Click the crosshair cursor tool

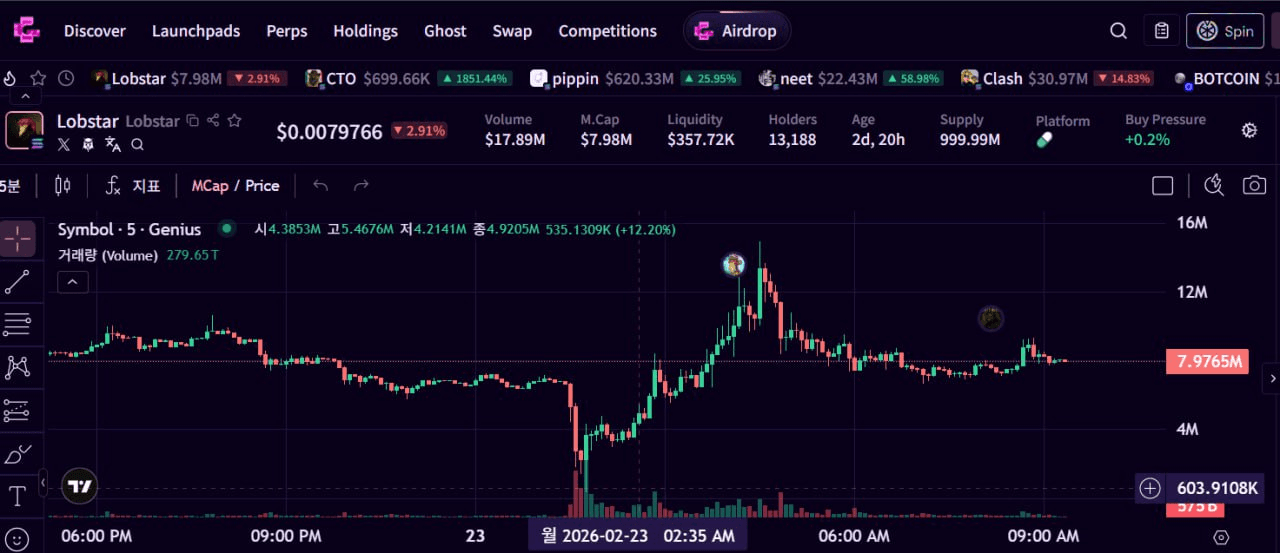tap(18, 239)
